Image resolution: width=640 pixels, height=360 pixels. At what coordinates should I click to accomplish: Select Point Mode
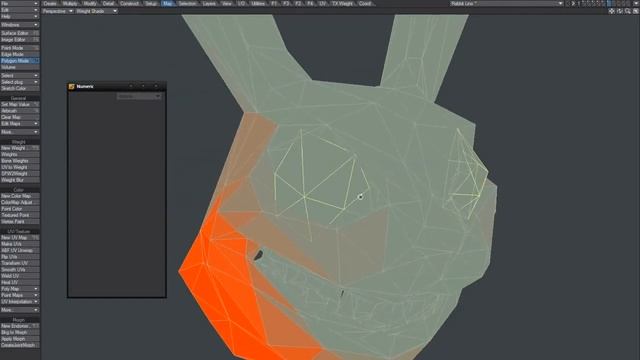click(x=20, y=48)
